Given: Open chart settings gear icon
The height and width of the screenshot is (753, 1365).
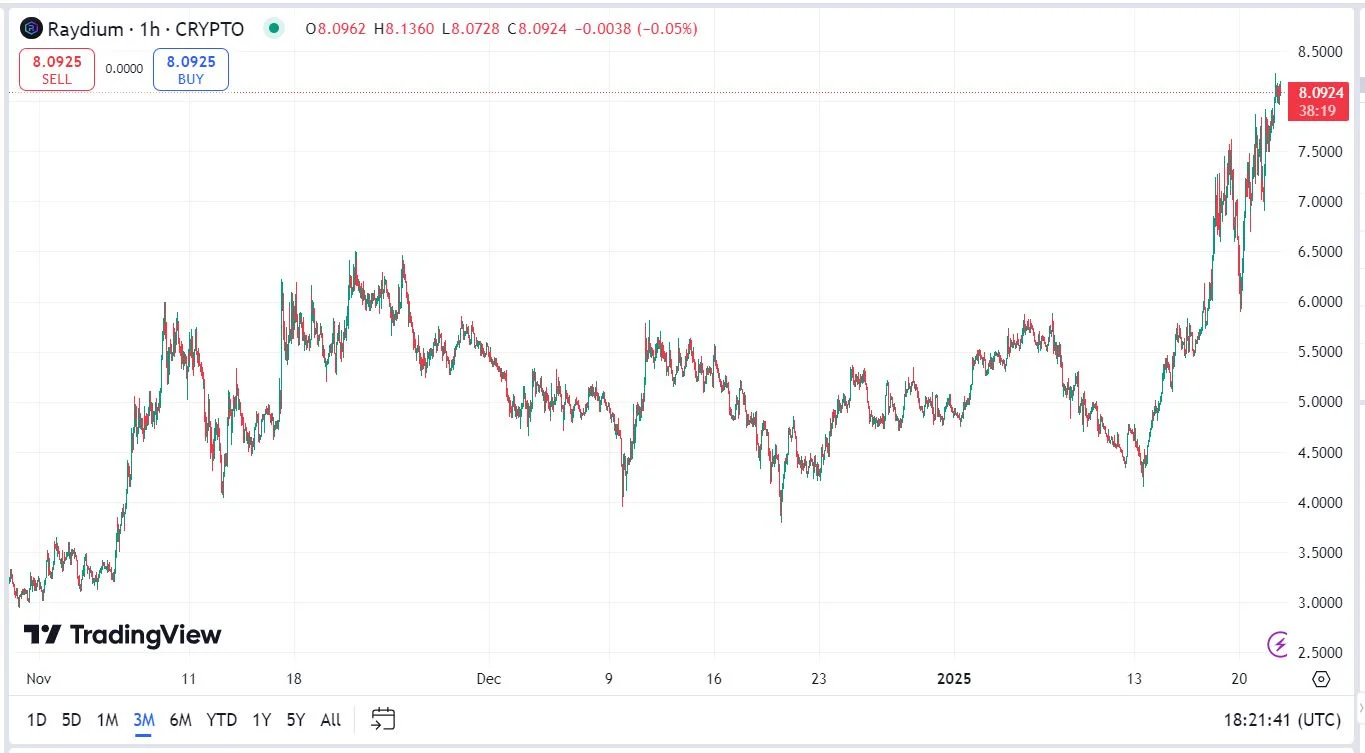Looking at the screenshot, I should 1321,679.
